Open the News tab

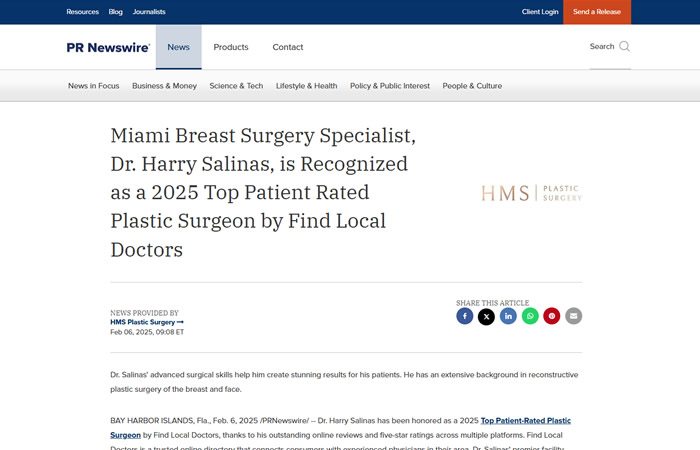(179, 47)
